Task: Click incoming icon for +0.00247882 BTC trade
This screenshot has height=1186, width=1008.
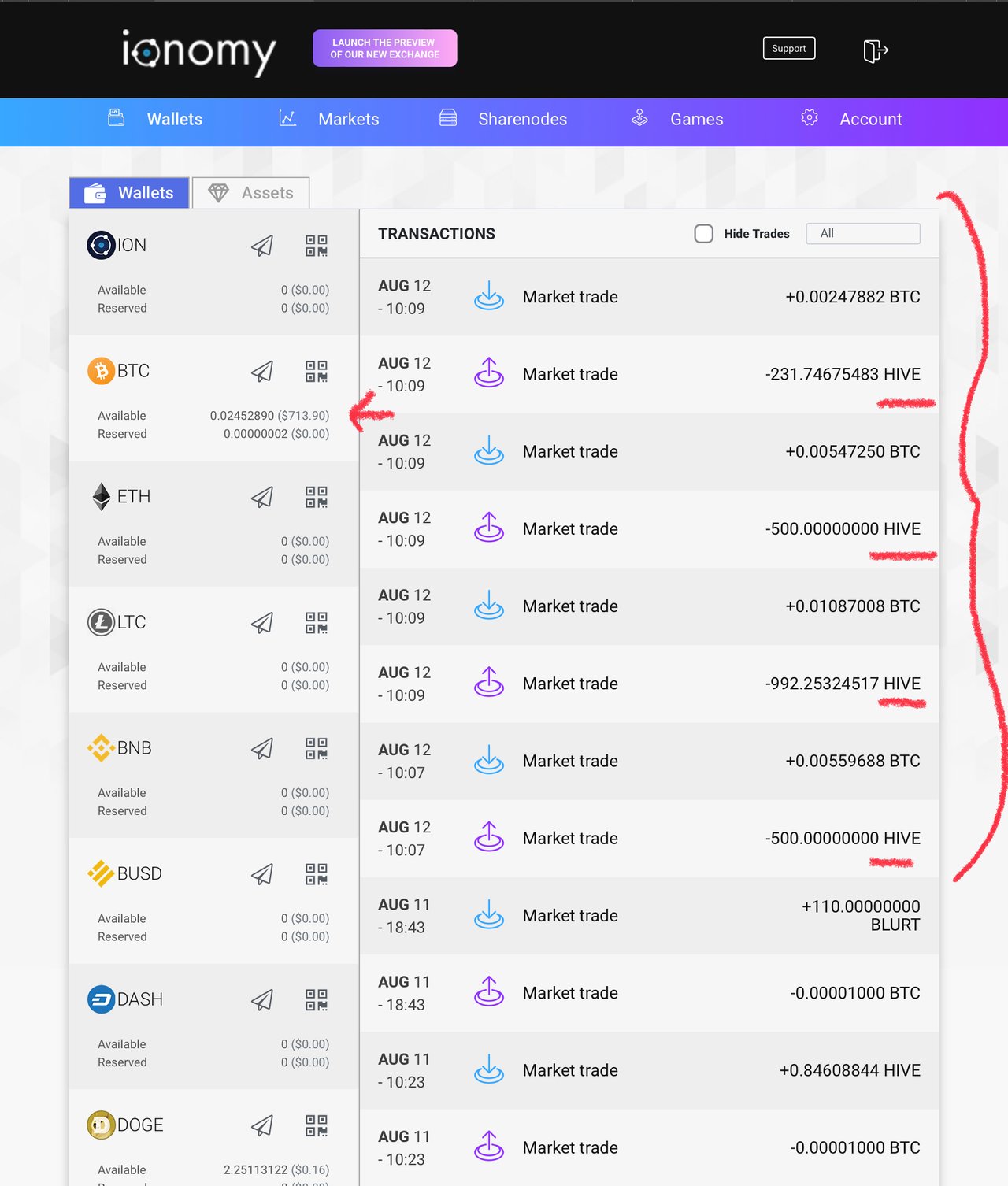Action: pos(489,296)
